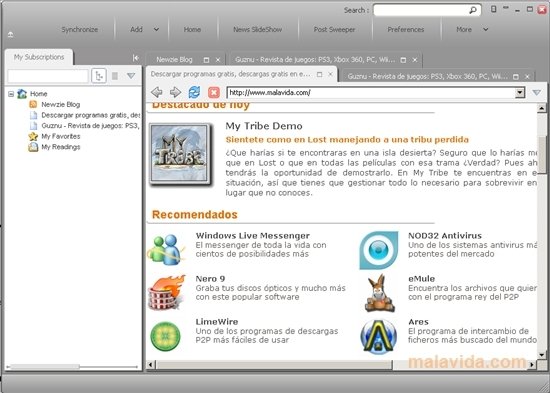The width and height of the screenshot is (550, 393).
Task: Refresh the page with the blue reload icon
Action: (194, 92)
